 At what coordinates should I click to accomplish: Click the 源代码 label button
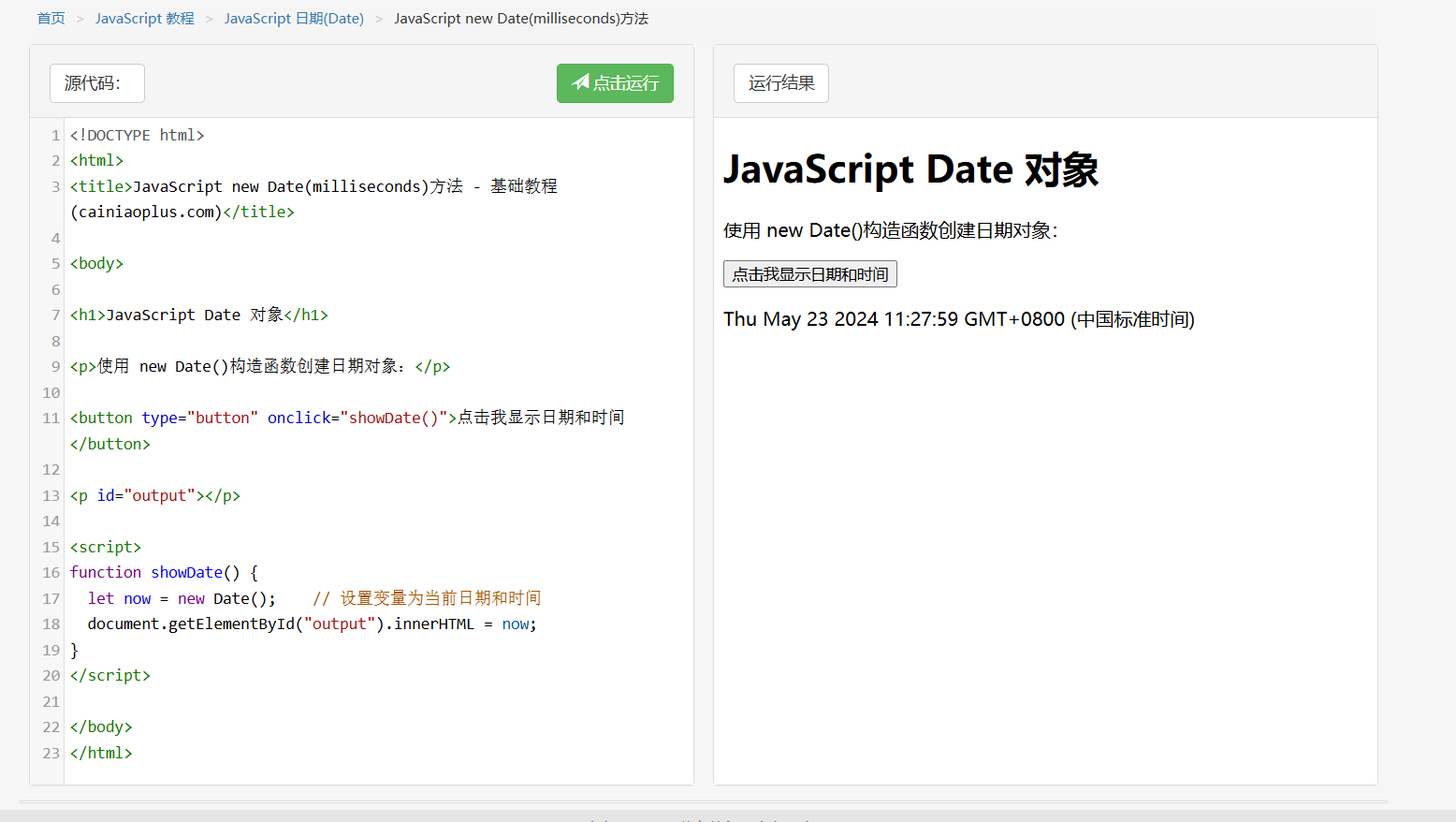97,83
